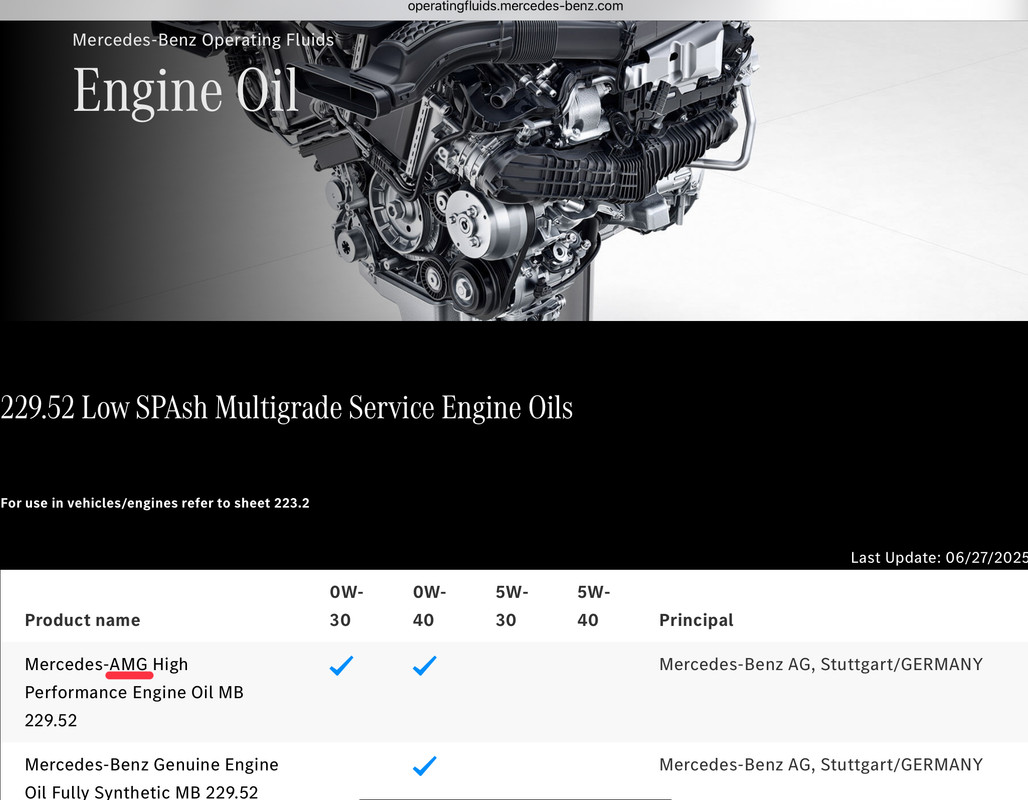Click the '229.52 Low SPAsh Multigrade Service Engine Oils' heading
Viewport: 1028px width, 800px height.
click(x=287, y=408)
